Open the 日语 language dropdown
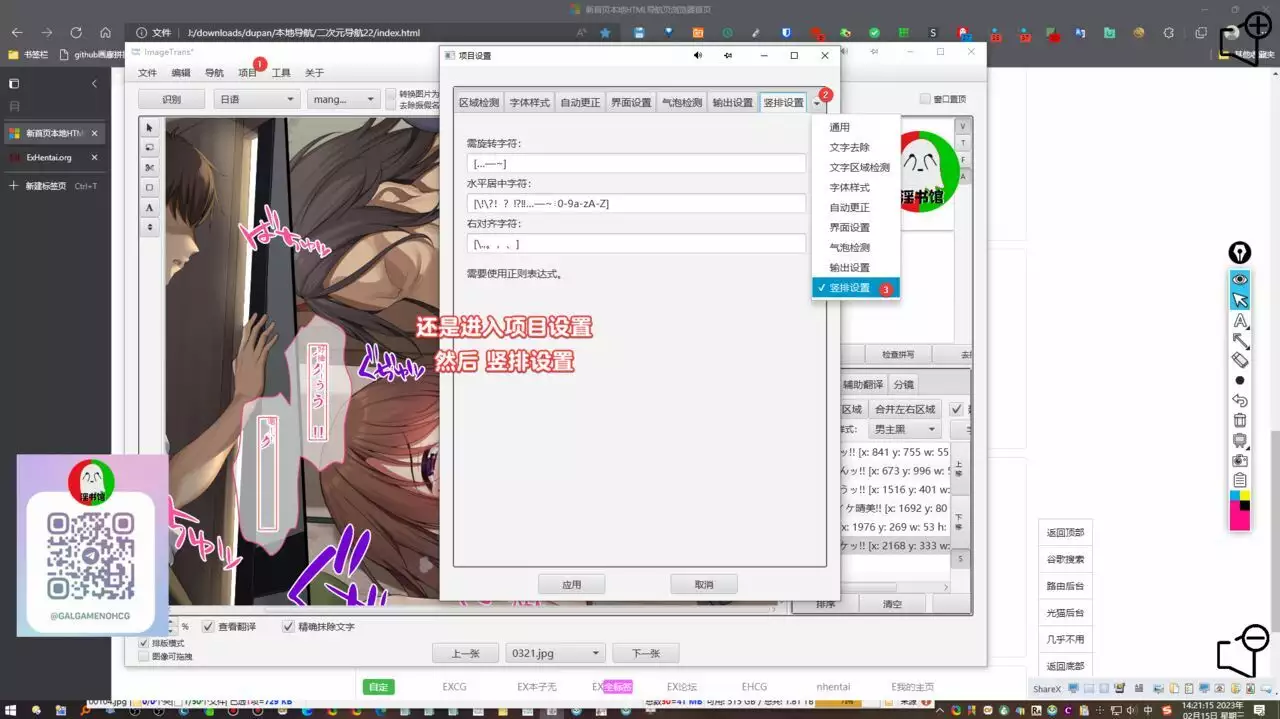The image size is (1280, 719). pyautogui.click(x=257, y=99)
